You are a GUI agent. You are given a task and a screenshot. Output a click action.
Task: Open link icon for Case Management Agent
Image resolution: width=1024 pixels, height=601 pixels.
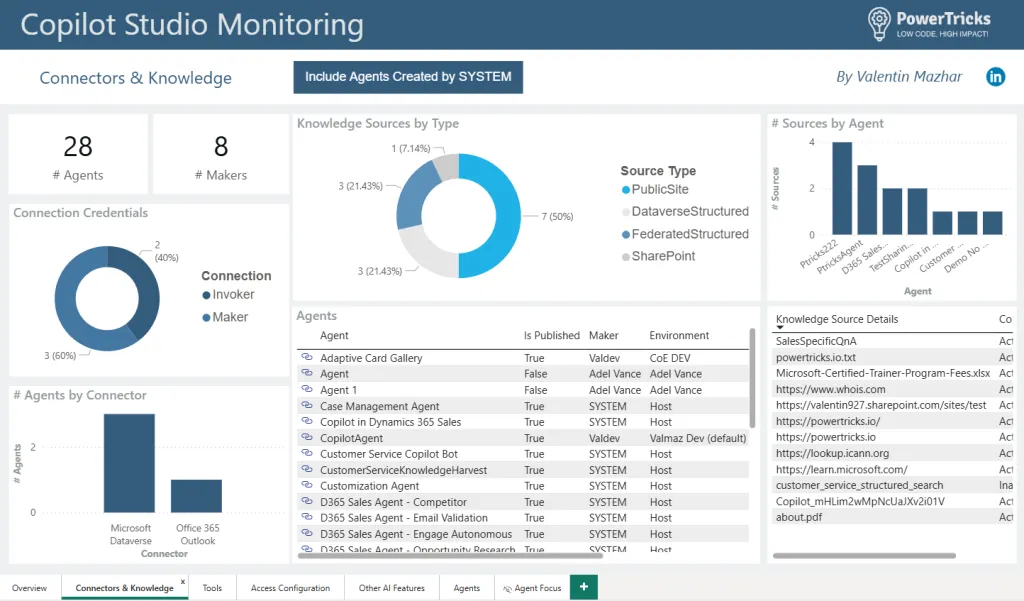(306, 406)
